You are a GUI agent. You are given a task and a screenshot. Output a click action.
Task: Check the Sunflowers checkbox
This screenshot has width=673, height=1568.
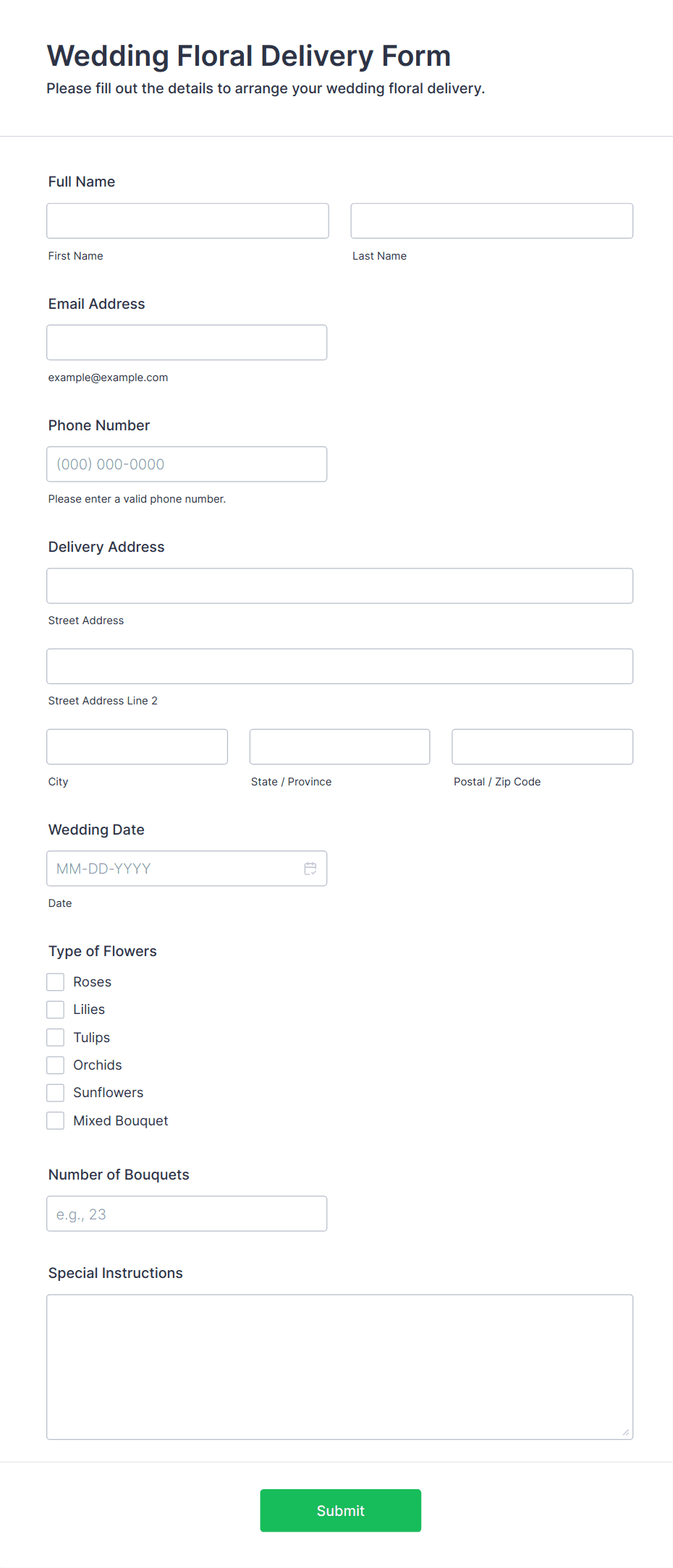pos(56,1092)
